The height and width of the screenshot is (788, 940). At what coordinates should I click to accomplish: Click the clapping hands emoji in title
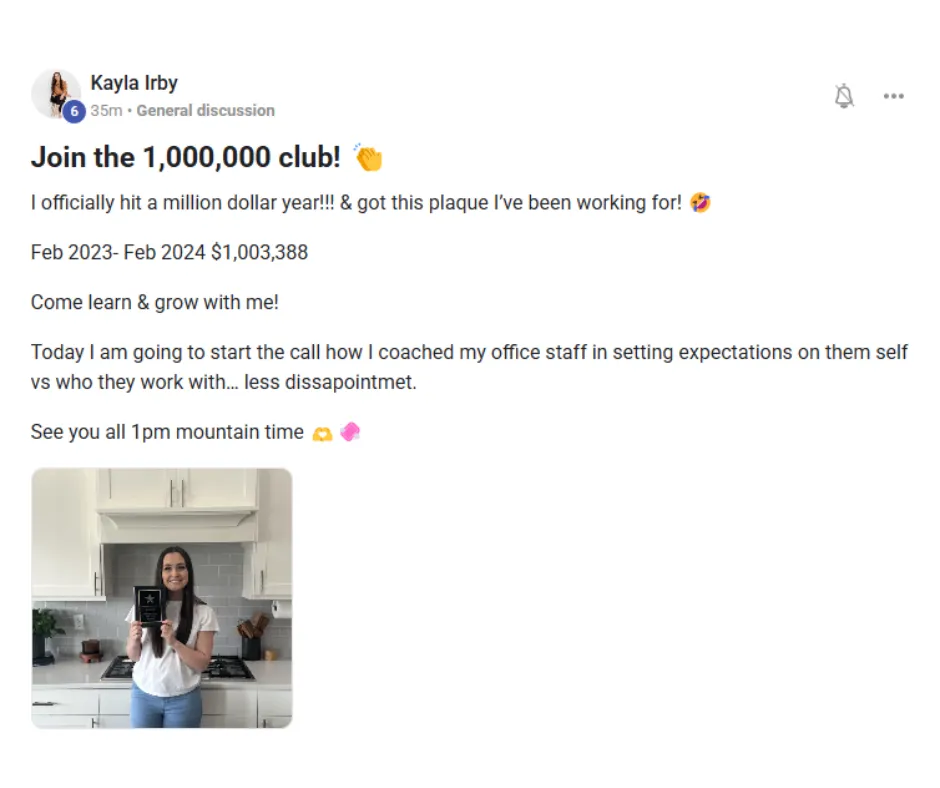click(368, 158)
